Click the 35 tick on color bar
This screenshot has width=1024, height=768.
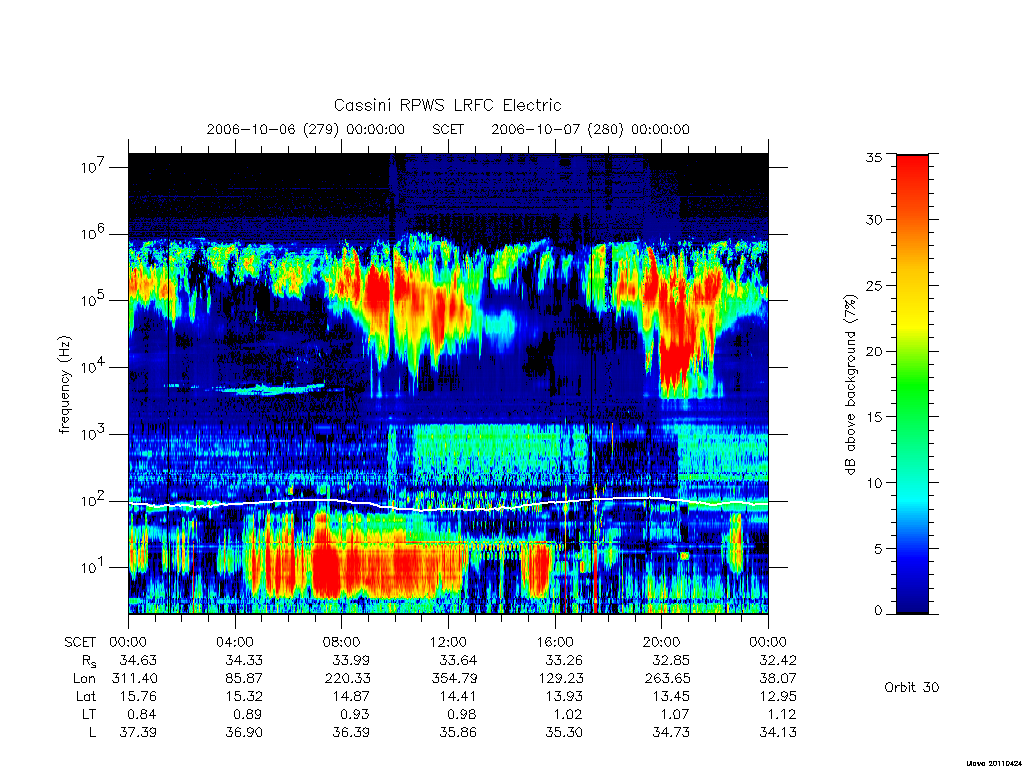(873, 157)
